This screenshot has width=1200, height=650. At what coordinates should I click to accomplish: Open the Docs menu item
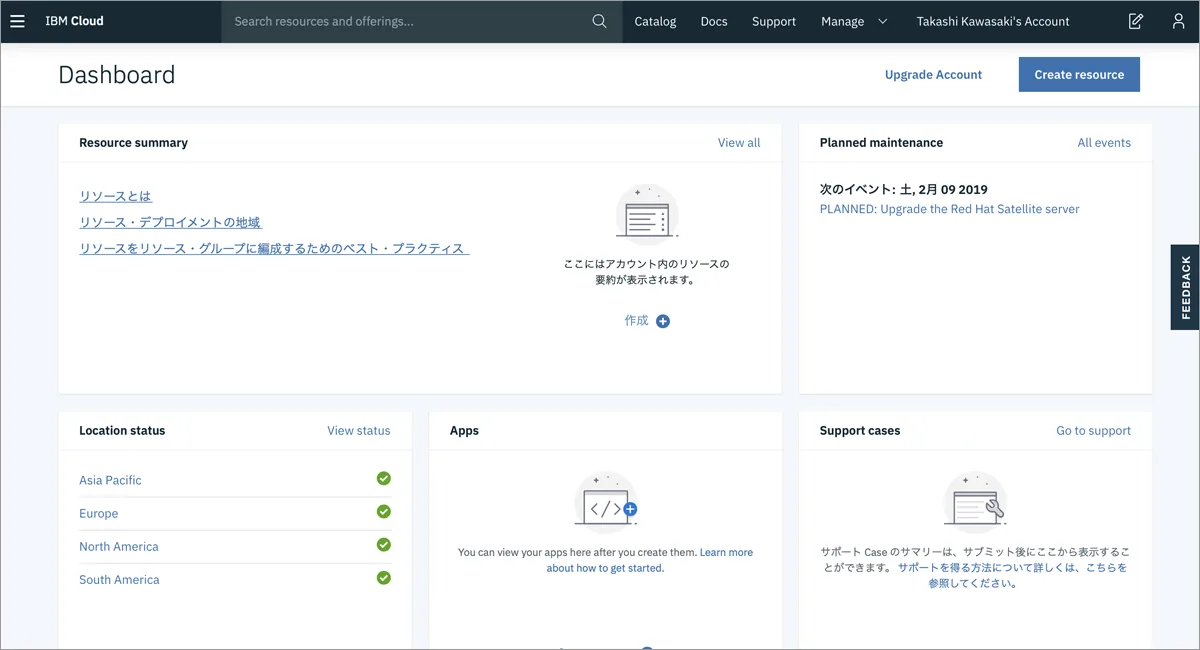[x=714, y=21]
